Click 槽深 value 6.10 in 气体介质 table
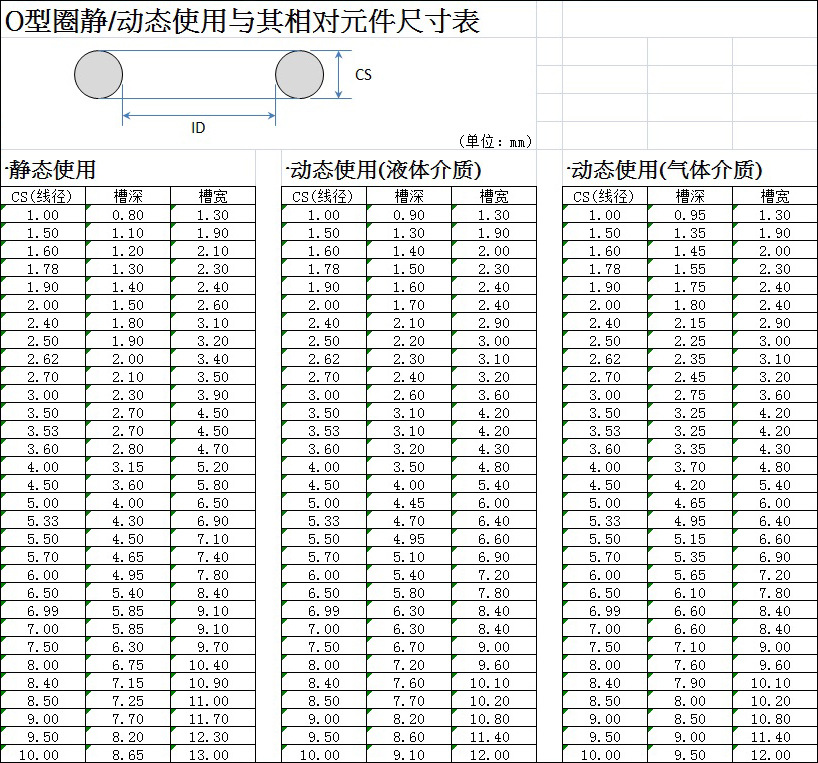This screenshot has height=763, width=818. coord(690,593)
